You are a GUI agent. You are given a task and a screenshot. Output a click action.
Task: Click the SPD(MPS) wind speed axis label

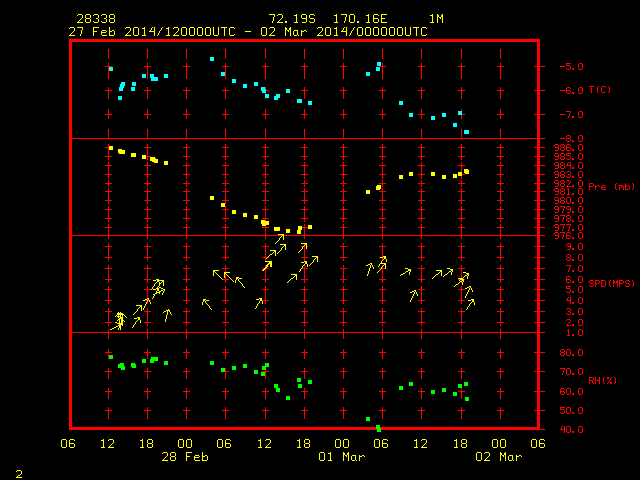click(611, 283)
